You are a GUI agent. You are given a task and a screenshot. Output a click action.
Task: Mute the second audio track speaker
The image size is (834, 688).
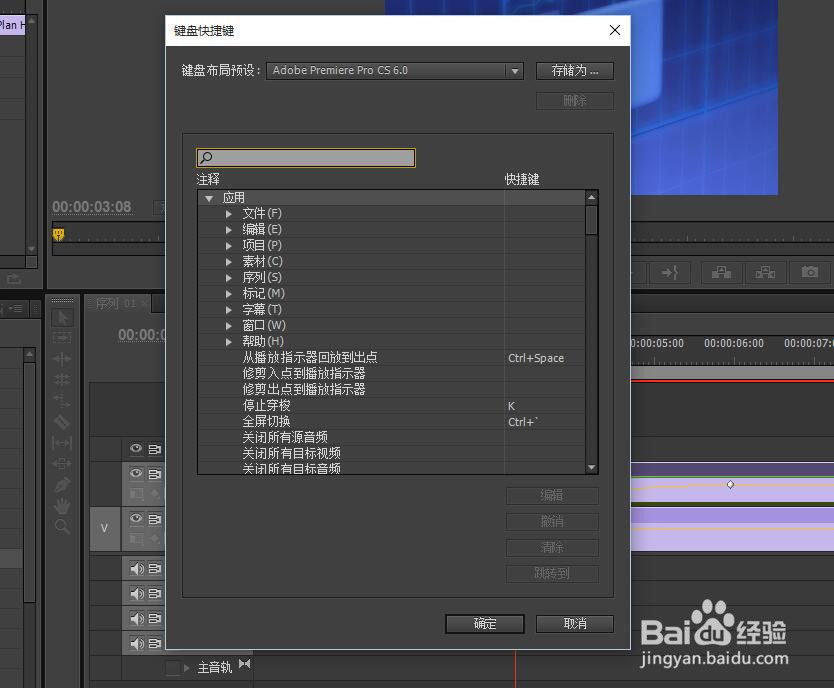click(137, 594)
